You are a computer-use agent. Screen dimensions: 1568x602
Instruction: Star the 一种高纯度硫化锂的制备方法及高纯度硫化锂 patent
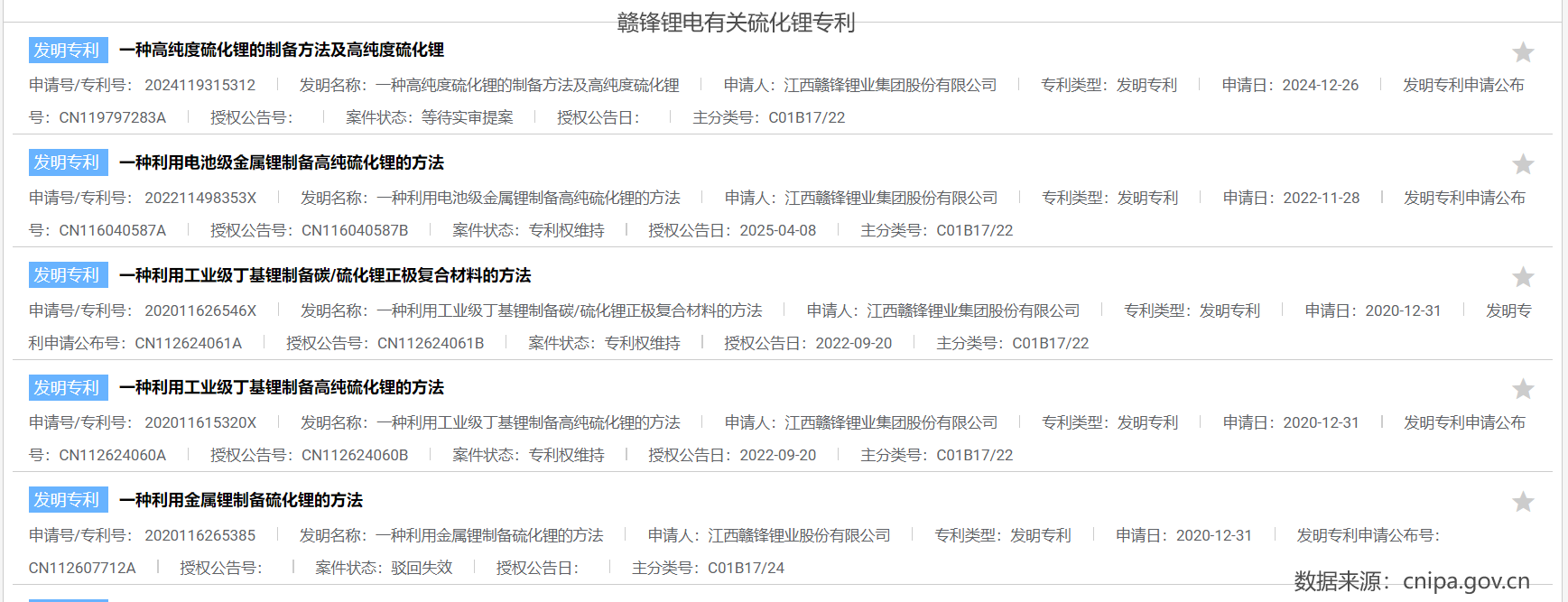click(x=1523, y=52)
